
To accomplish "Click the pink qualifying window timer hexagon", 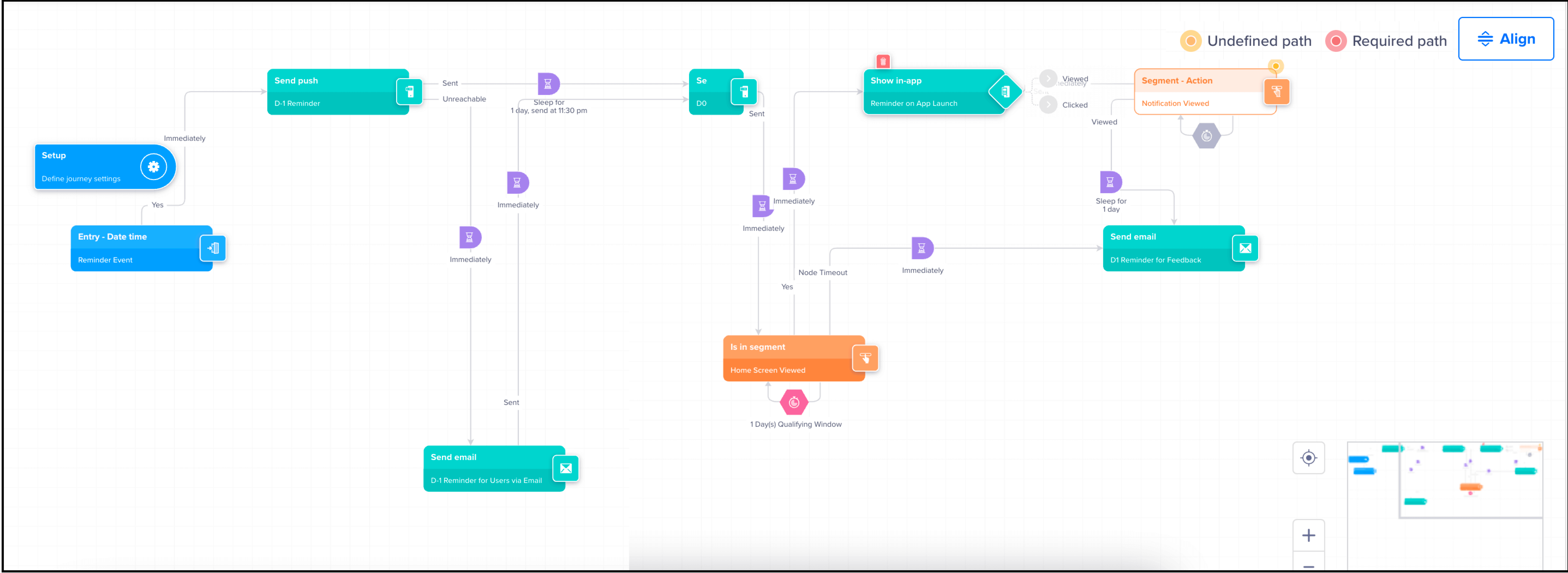I will pyautogui.click(x=794, y=402).
